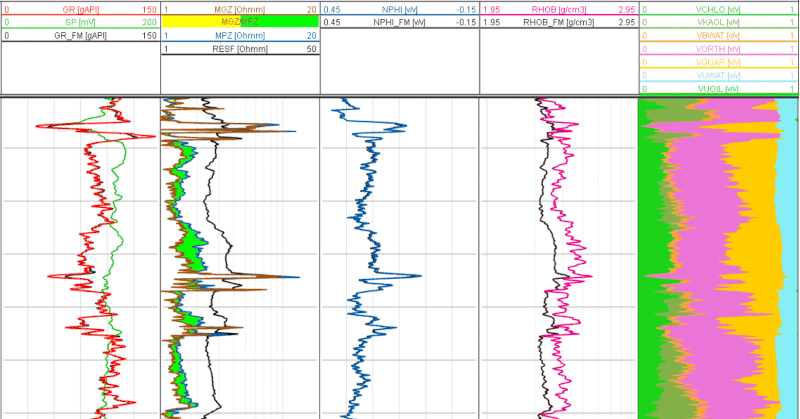Click the SP [mV] curve header

pos(80,21)
